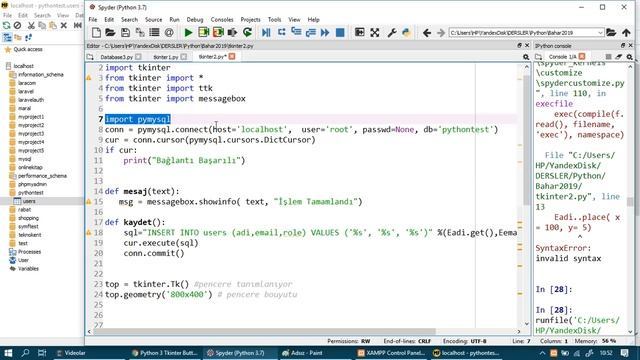Run current cell

point(203,33)
